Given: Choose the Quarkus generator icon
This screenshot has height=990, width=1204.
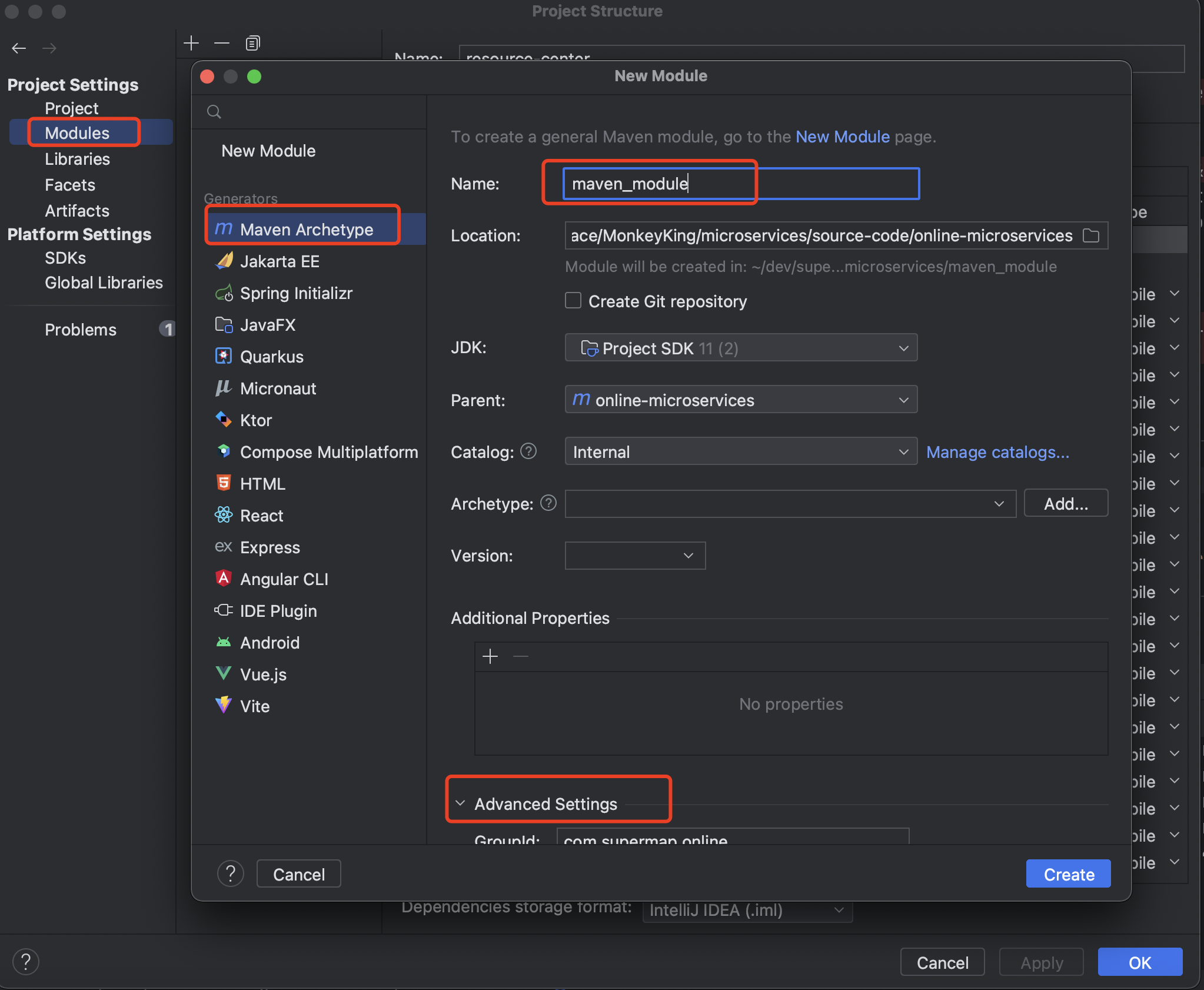Looking at the screenshot, I should click(224, 356).
